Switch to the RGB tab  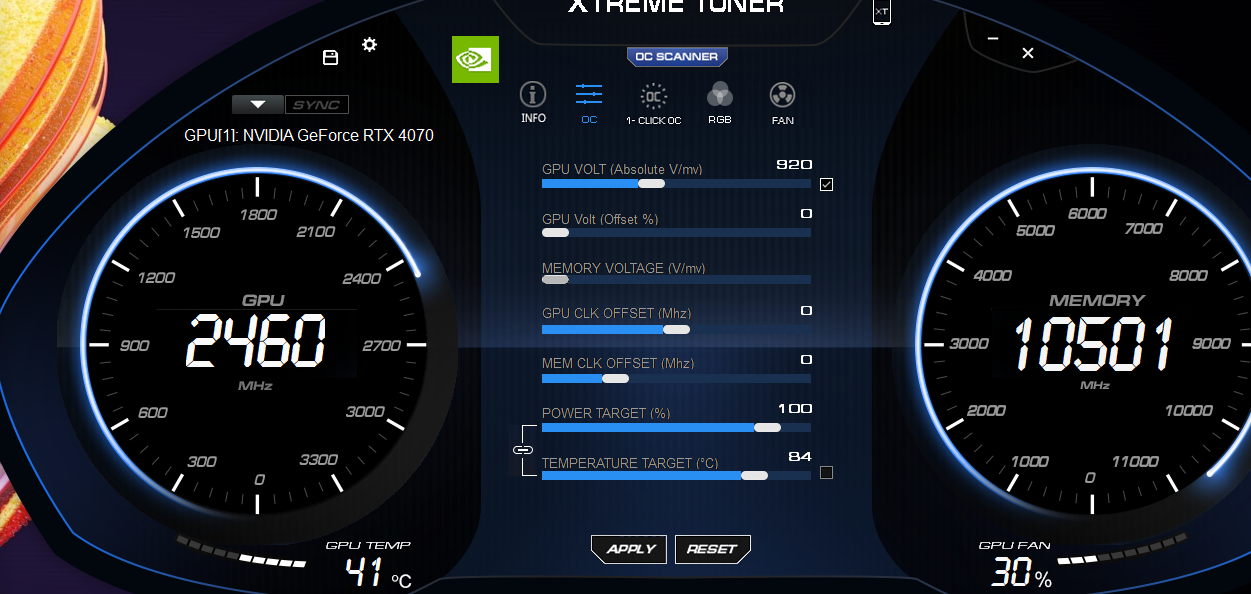click(x=720, y=104)
